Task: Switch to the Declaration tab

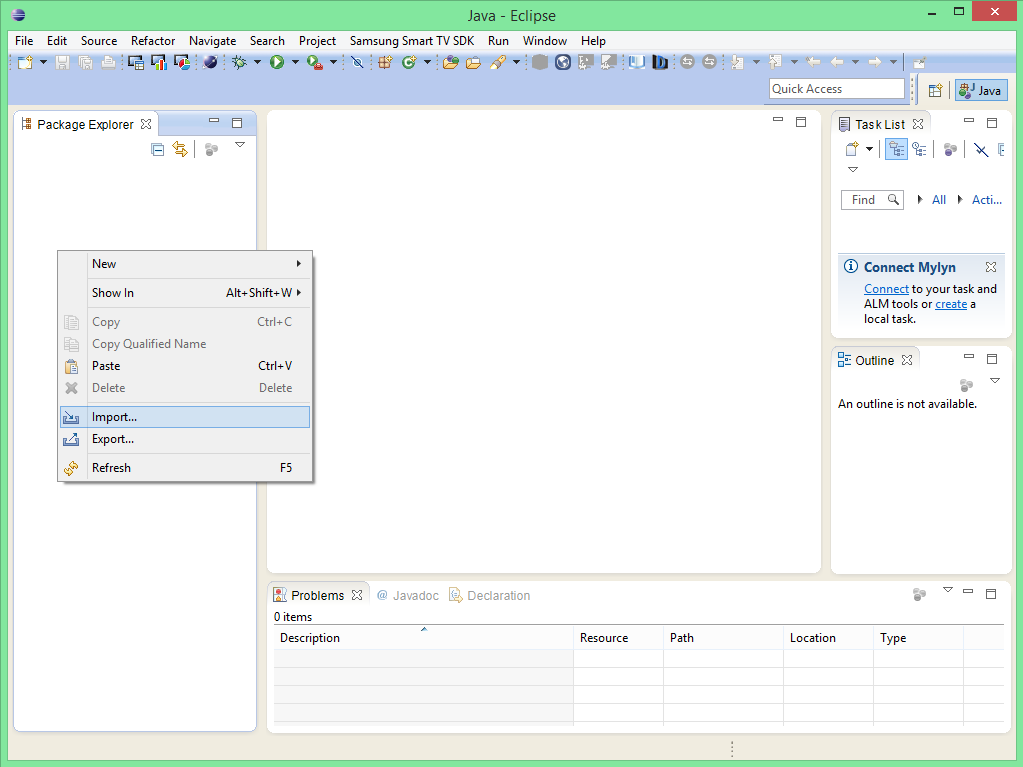Action: [490, 595]
